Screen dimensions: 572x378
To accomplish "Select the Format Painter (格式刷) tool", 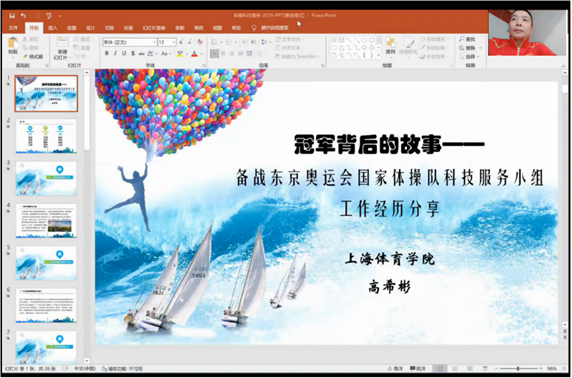I will (x=33, y=57).
